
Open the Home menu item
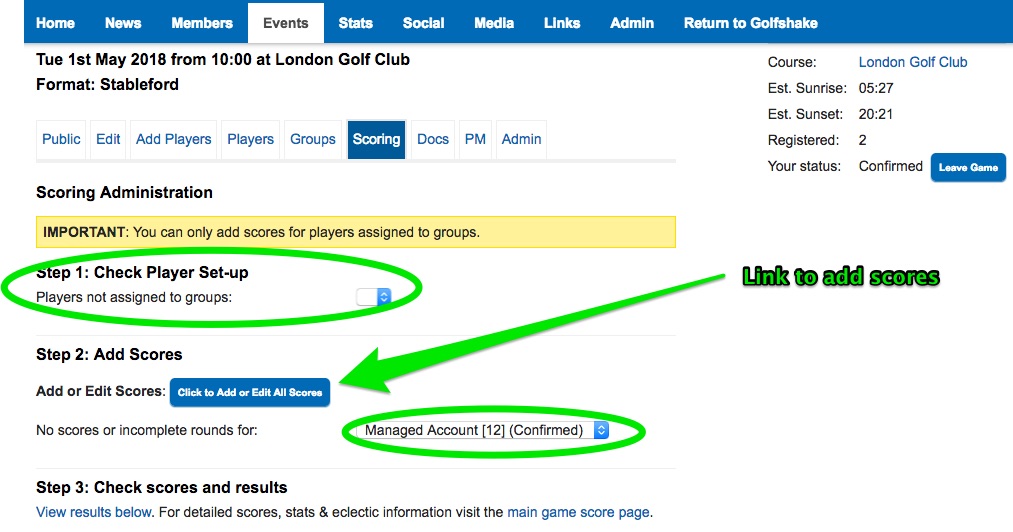[55, 23]
